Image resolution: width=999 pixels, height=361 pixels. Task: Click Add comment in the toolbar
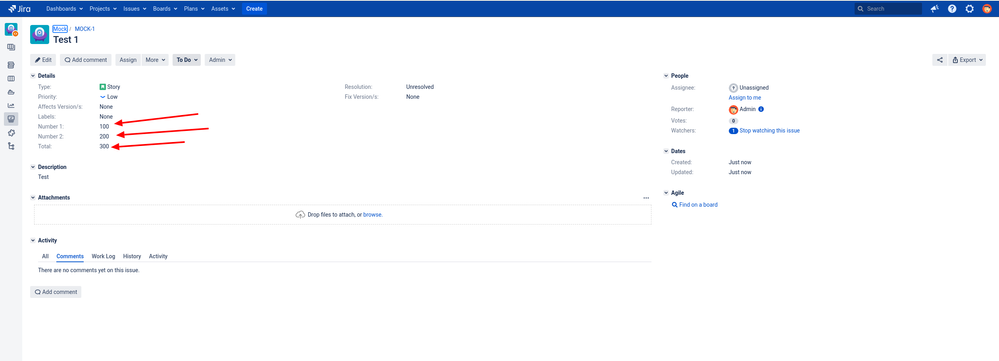[x=85, y=60]
